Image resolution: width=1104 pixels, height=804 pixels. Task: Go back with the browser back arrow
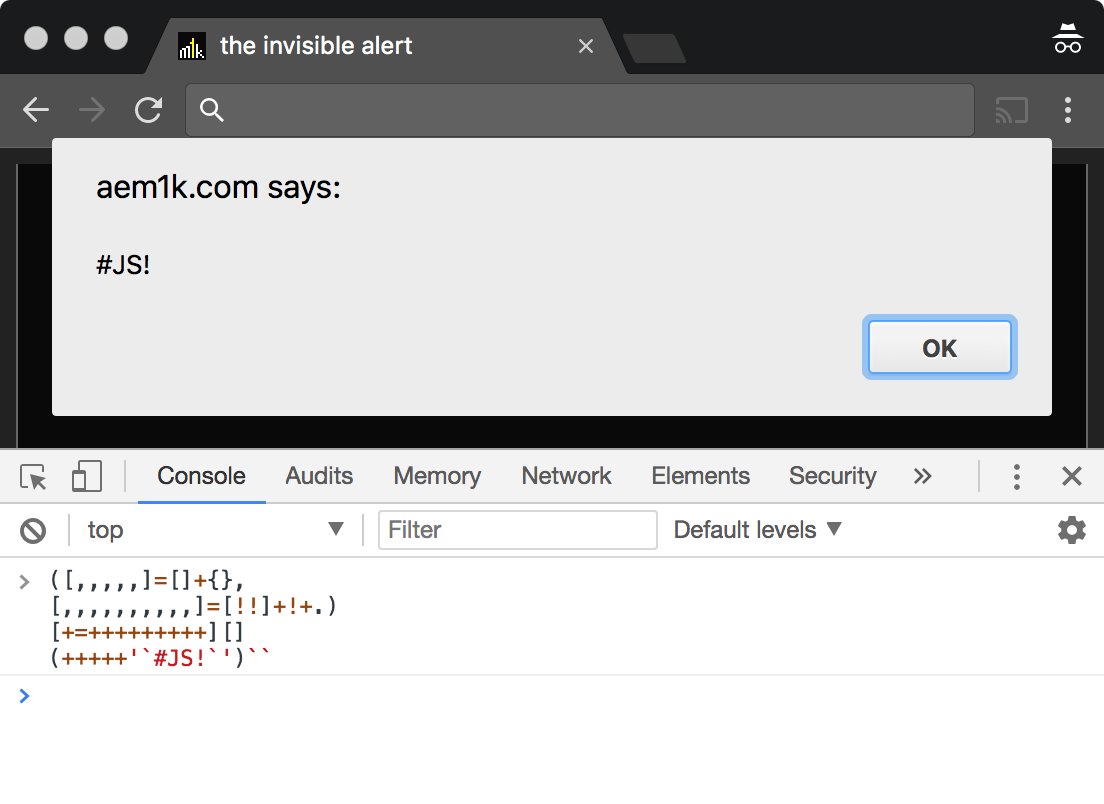coord(36,110)
